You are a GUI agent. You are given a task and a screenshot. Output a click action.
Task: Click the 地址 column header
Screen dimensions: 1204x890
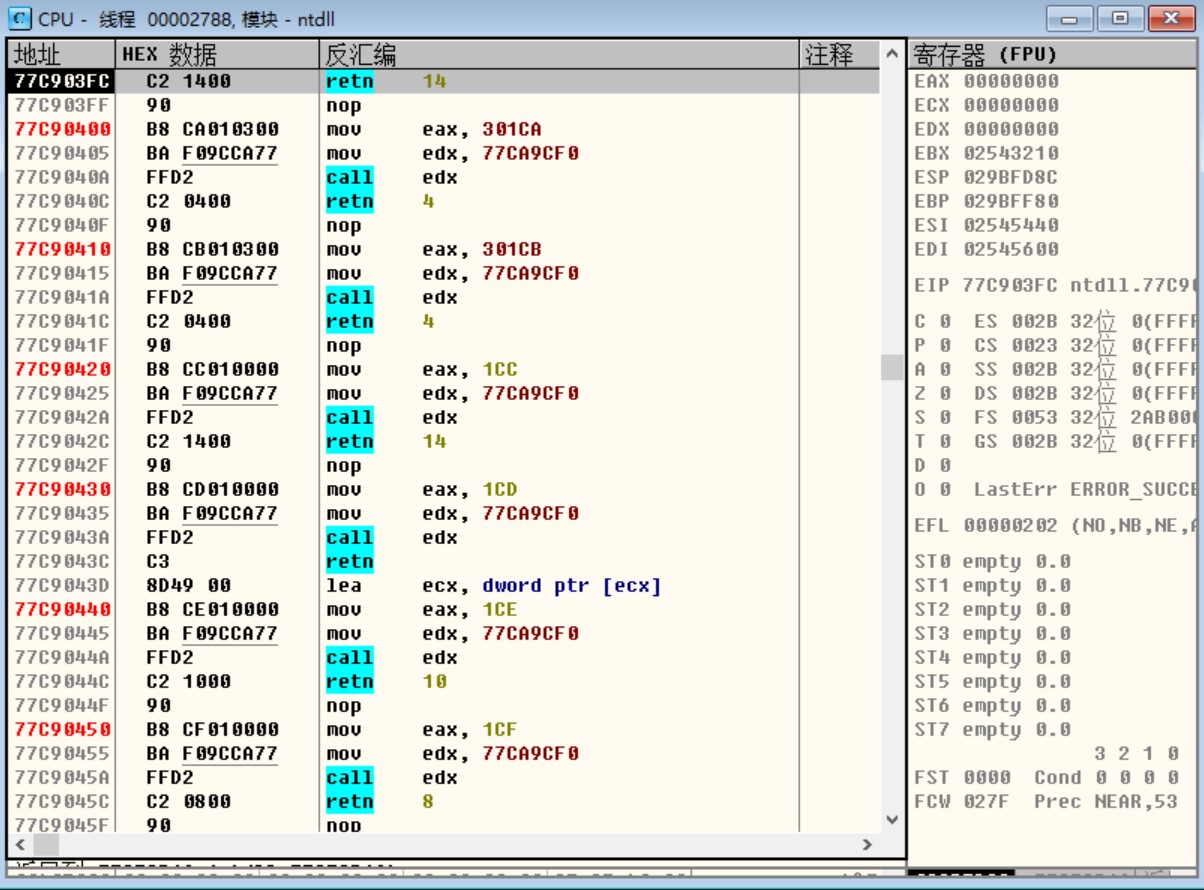pyautogui.click(x=62, y=54)
